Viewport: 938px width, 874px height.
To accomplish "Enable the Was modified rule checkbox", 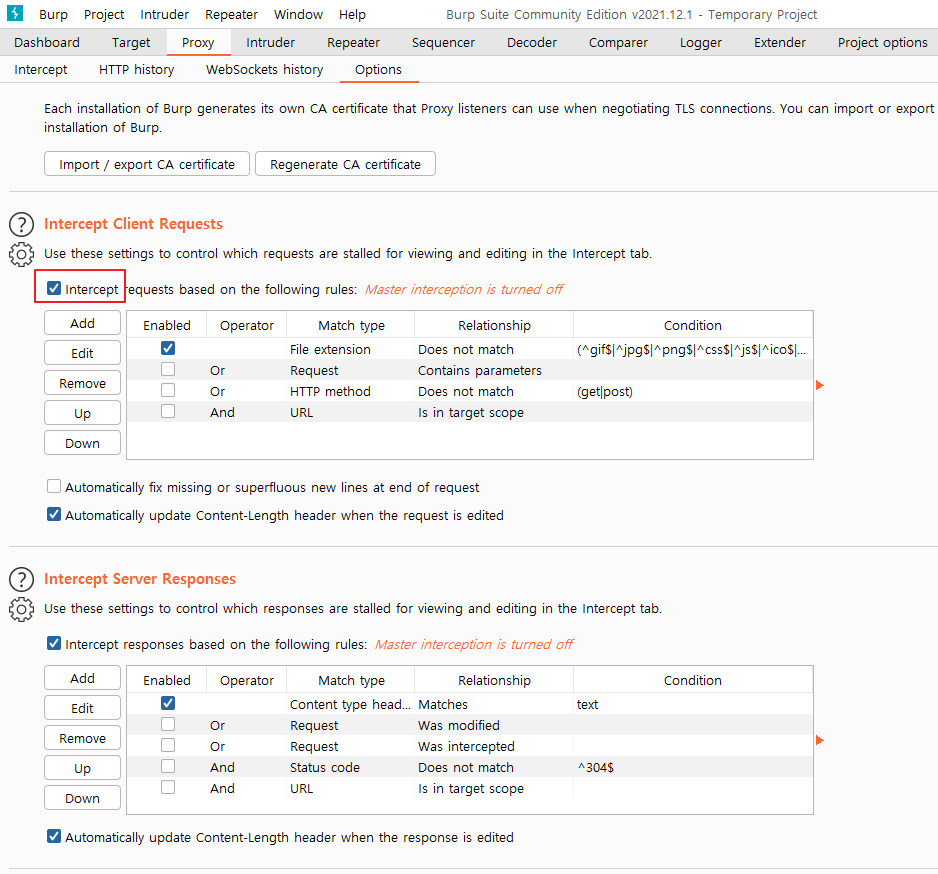I will [x=168, y=724].
